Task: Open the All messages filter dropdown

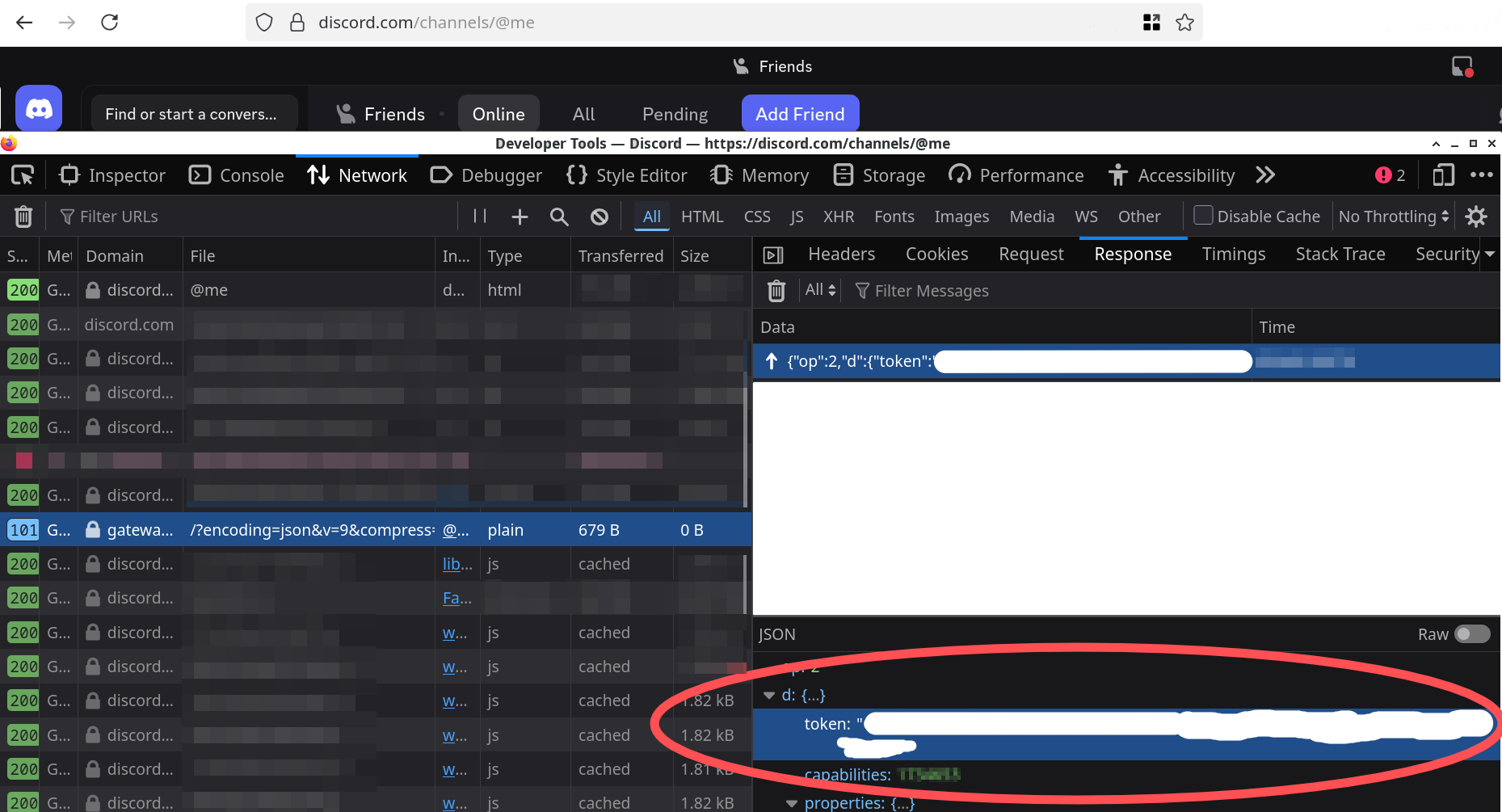Action: 821,290
